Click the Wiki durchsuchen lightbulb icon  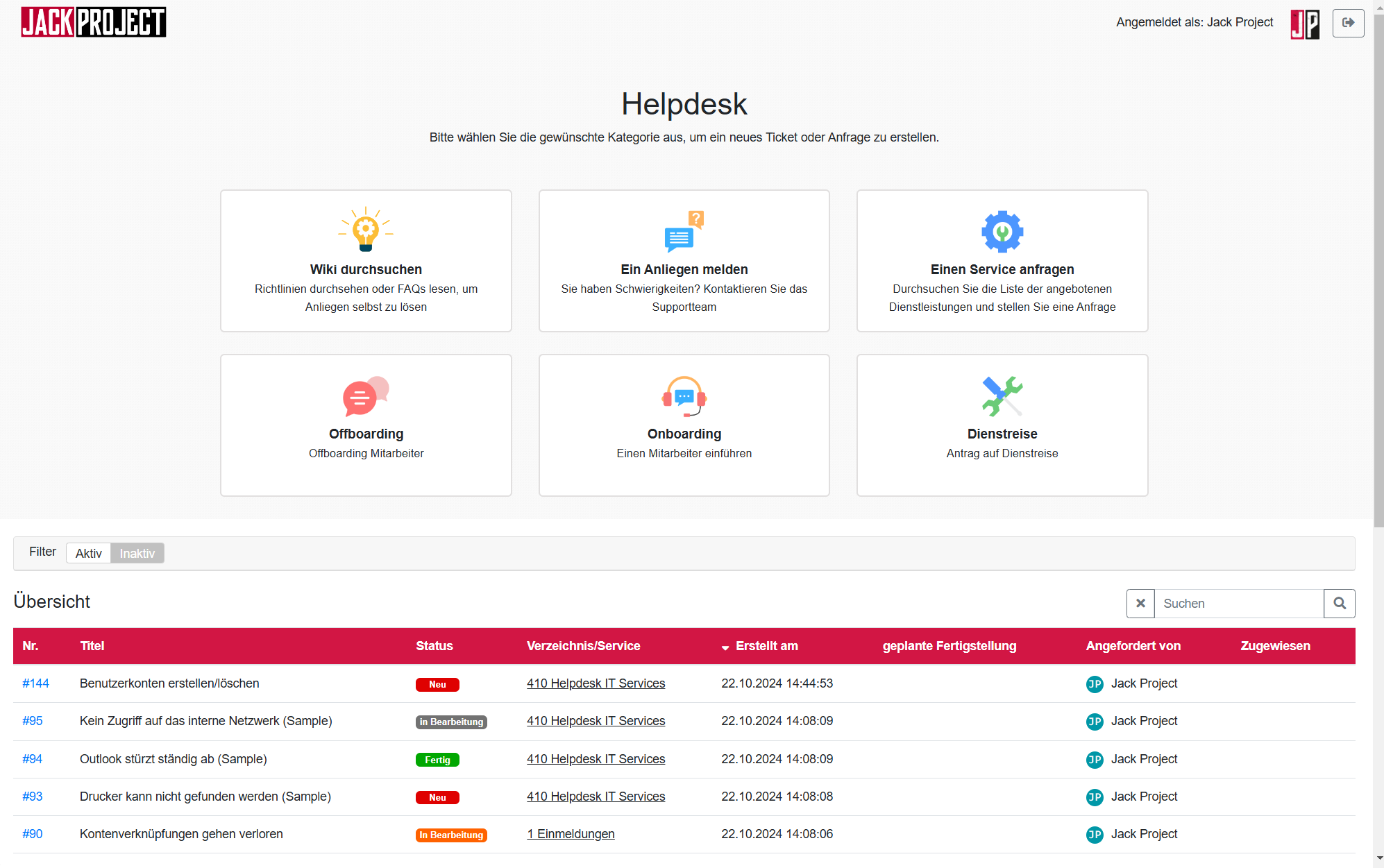(366, 230)
